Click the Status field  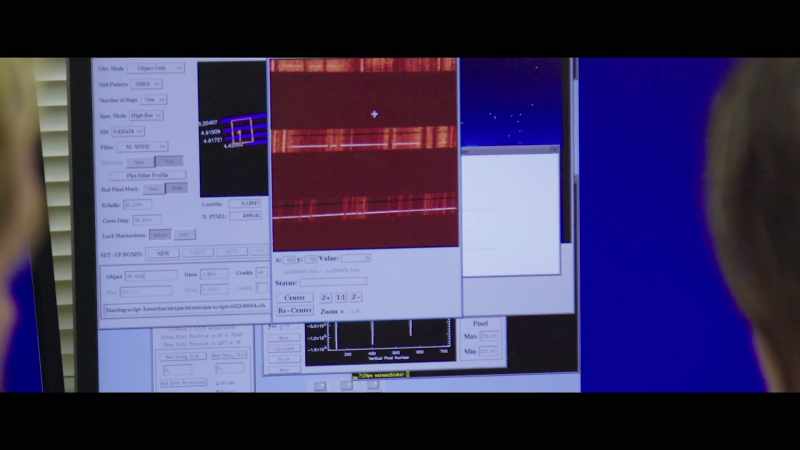334,282
